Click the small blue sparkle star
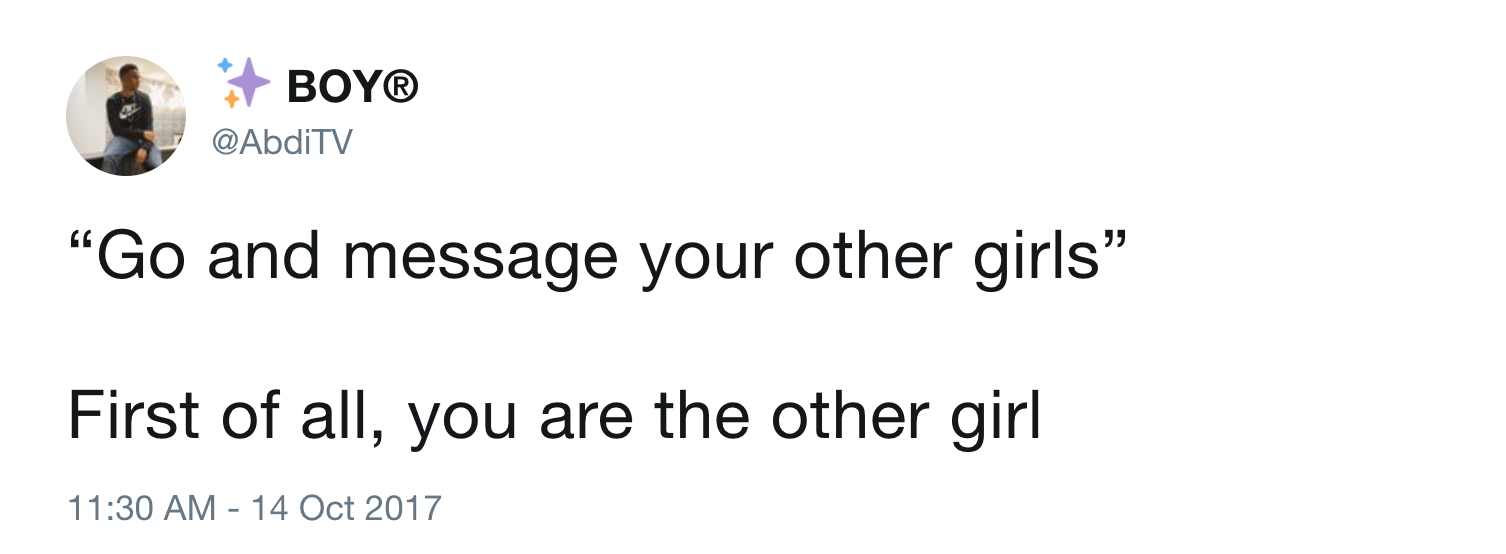The width and height of the screenshot is (1506, 554). (x=225, y=64)
